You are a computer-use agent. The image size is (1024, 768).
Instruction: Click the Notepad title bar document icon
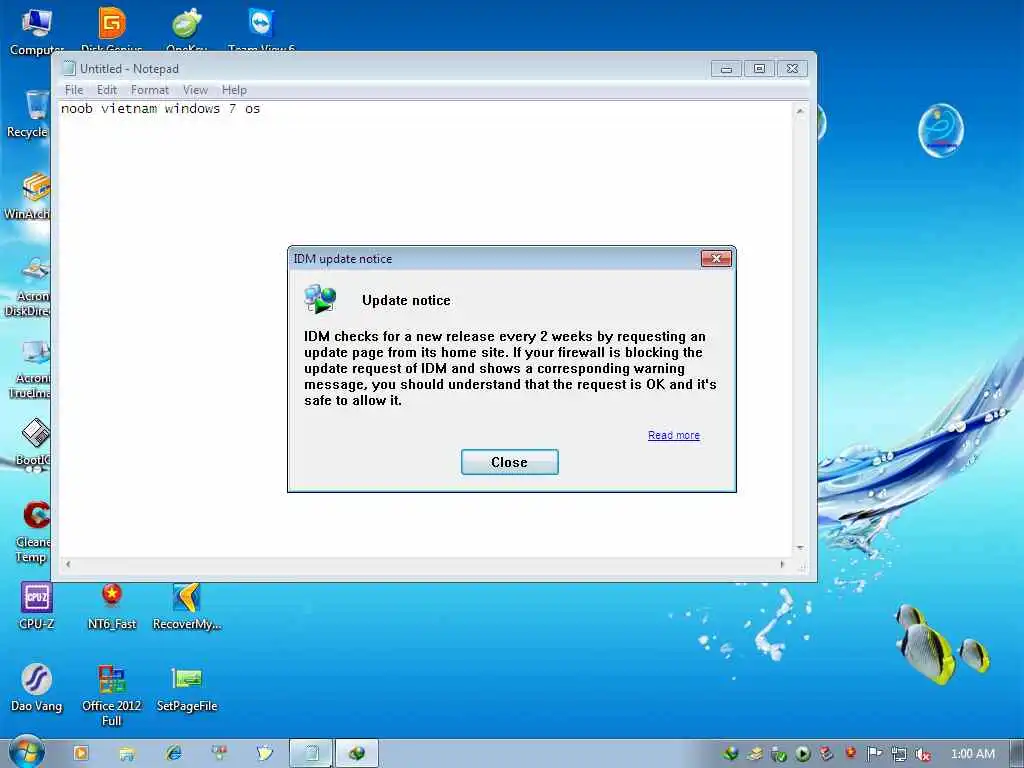(69, 68)
